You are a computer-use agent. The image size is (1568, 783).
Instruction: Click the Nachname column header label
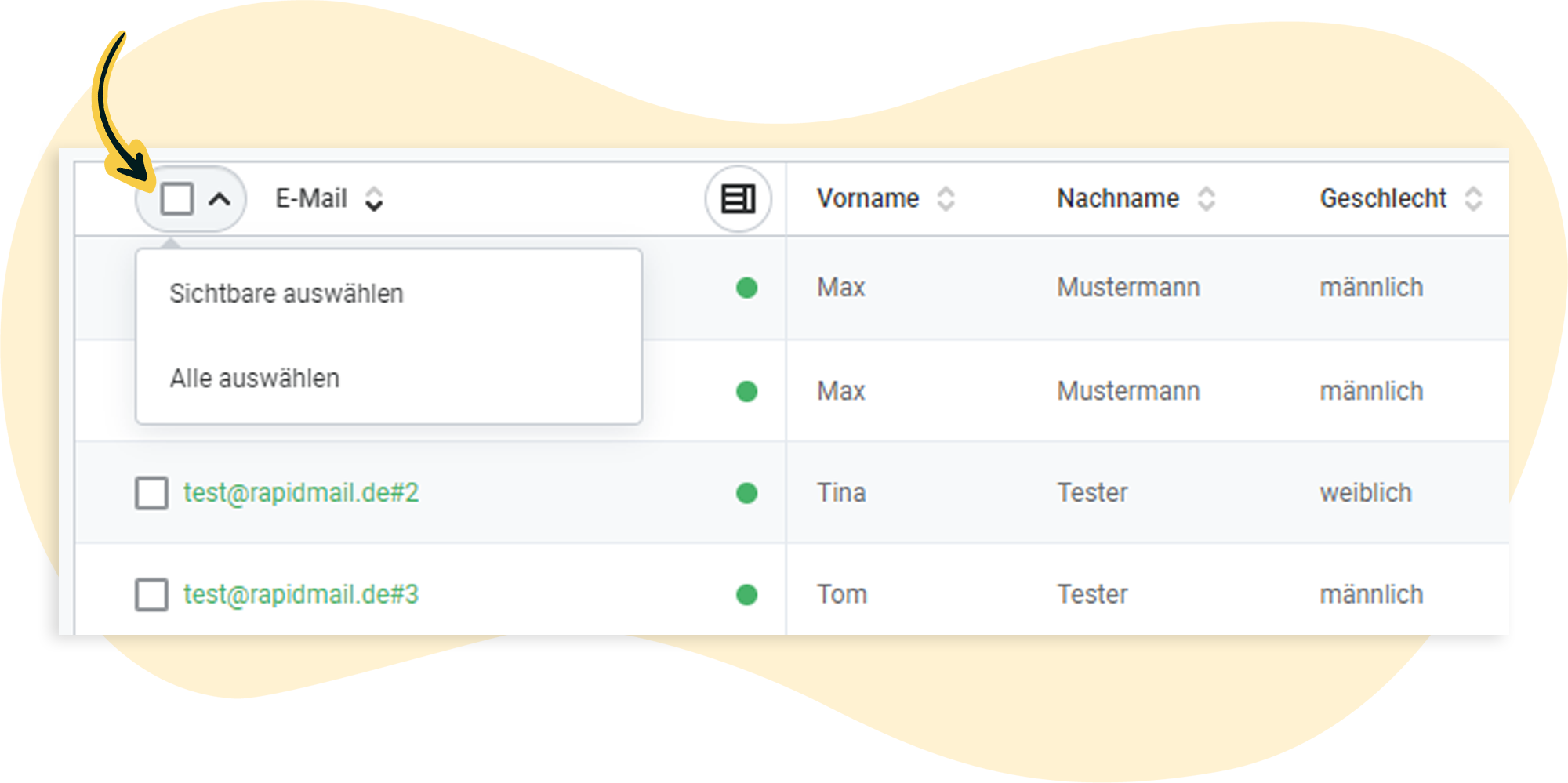(x=1117, y=199)
